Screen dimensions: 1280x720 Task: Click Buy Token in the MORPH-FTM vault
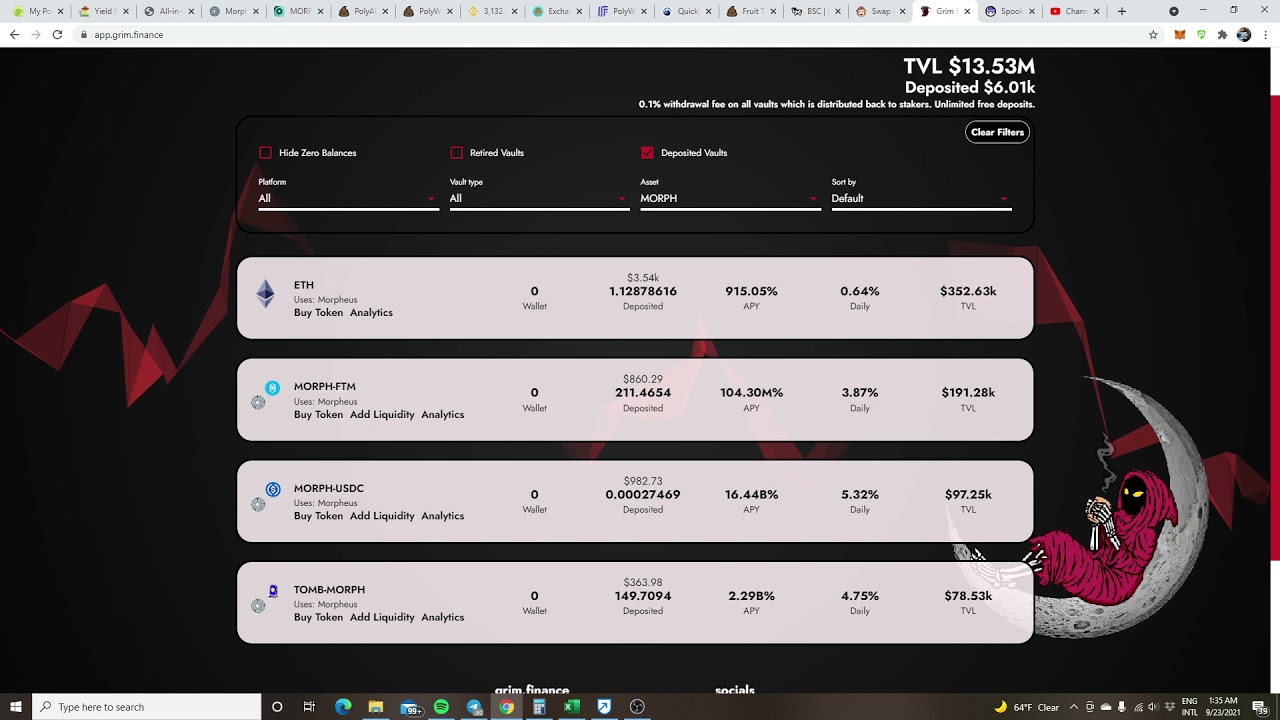318,414
